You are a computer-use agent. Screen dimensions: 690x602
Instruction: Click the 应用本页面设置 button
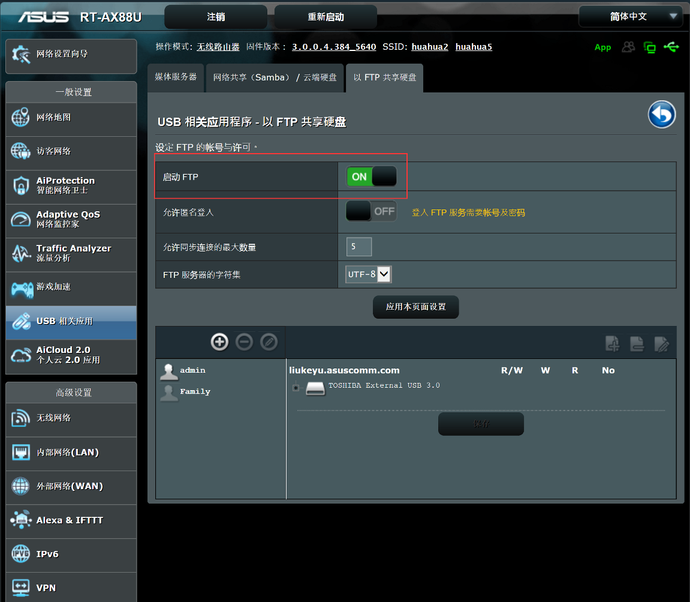click(x=415, y=306)
